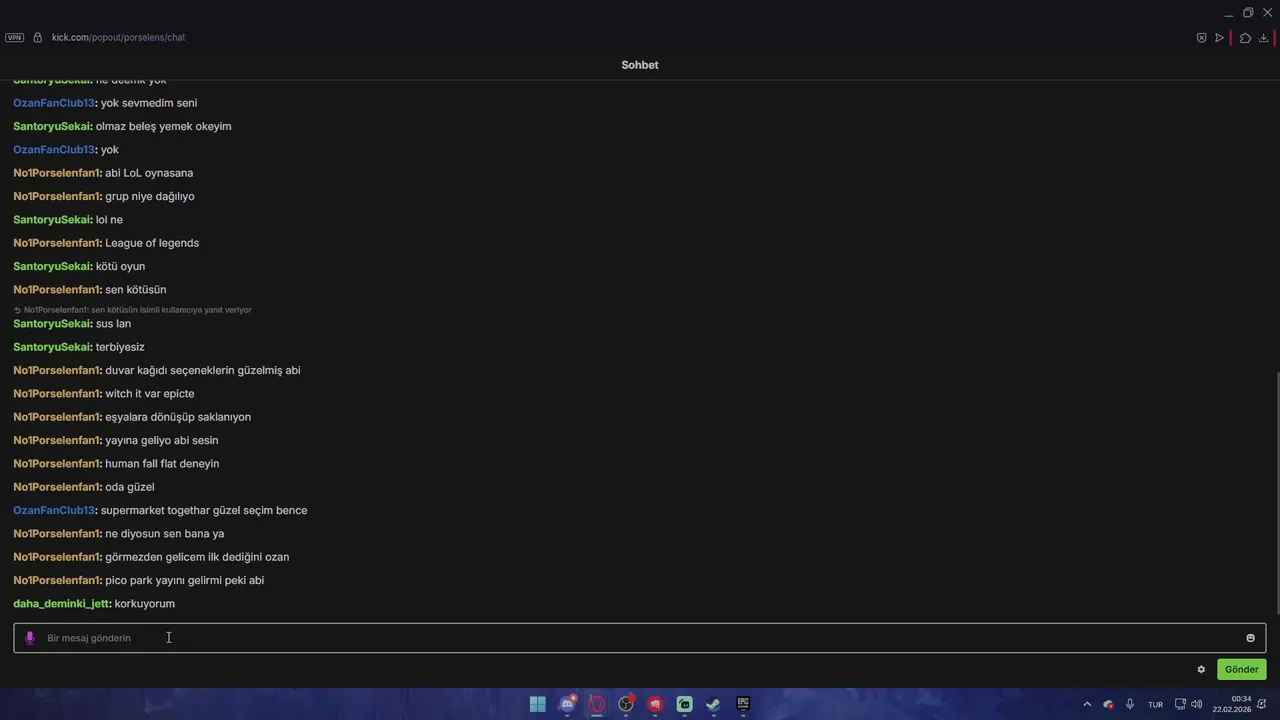Click No1Porselenfan1 username beside 'grup niye dağılıyo'

click(x=57, y=196)
